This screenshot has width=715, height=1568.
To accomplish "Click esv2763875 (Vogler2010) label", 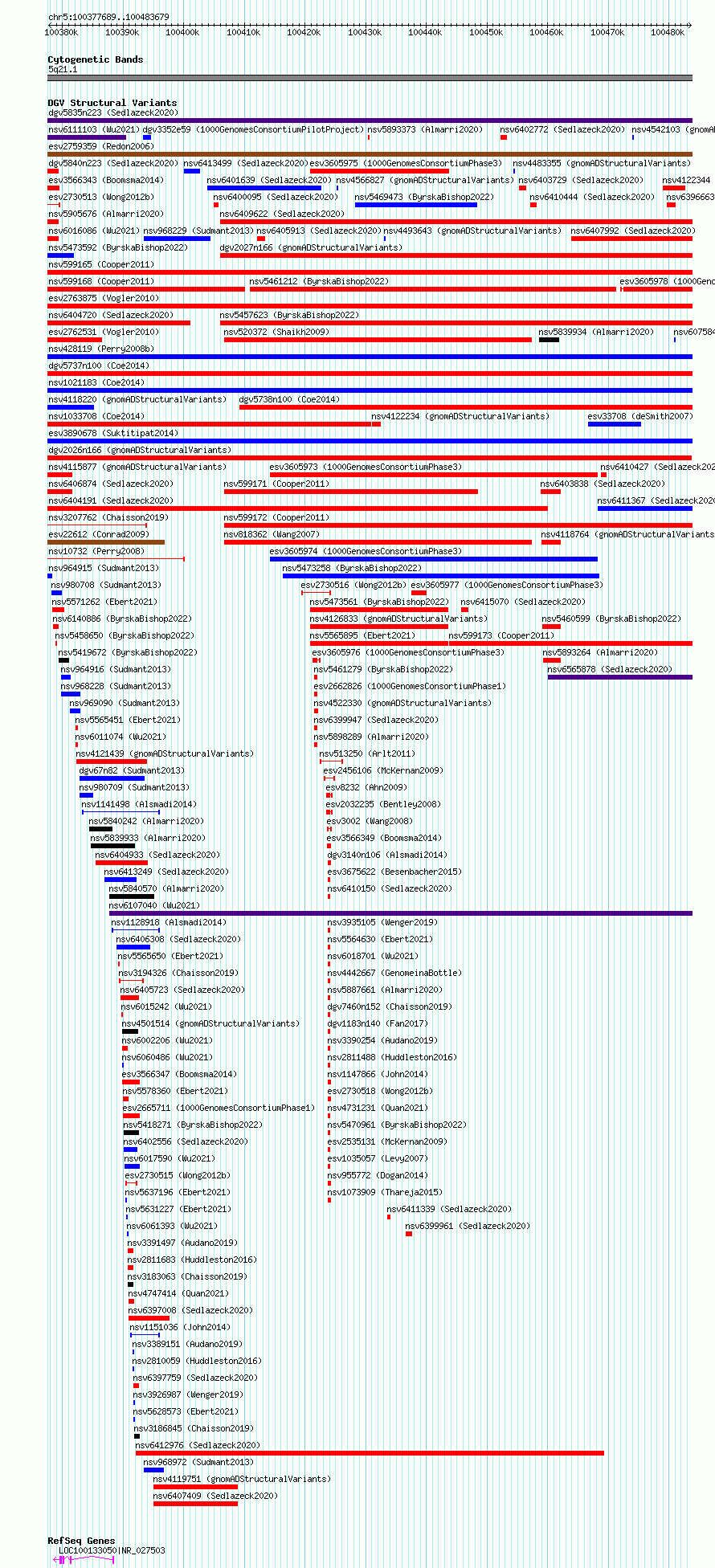I will point(103,298).
